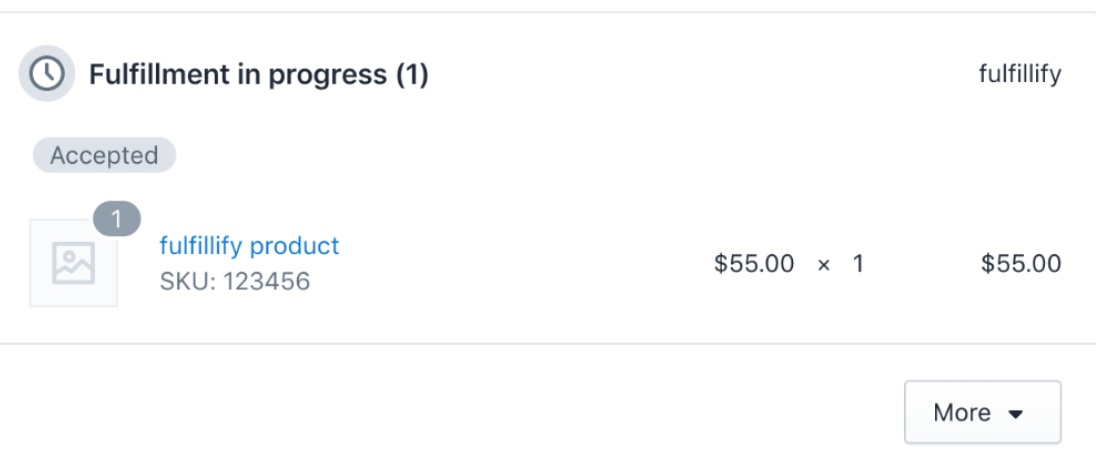
Task: Select the product thumbnail box
Action: pos(73,263)
